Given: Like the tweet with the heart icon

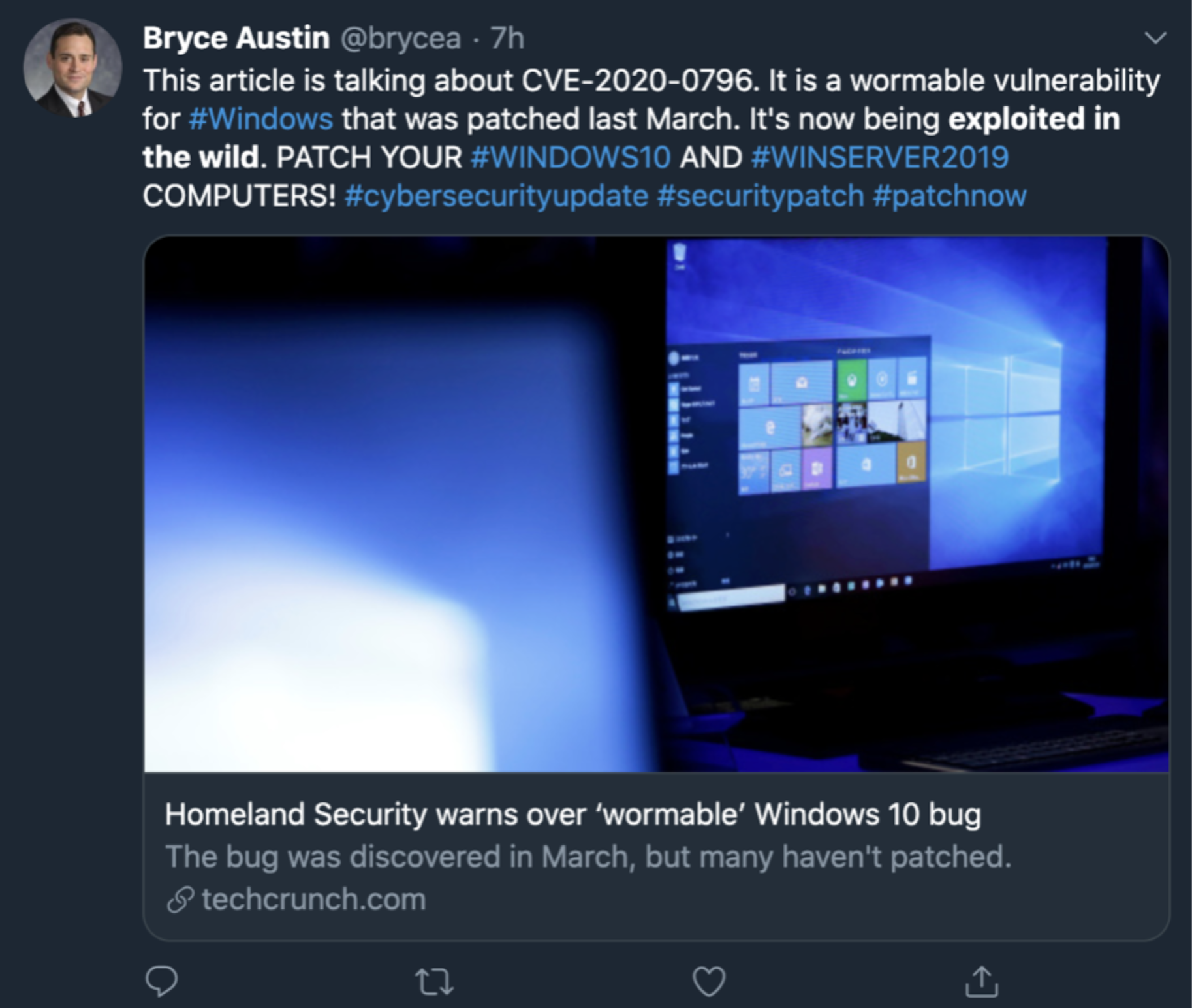Looking at the screenshot, I should [x=709, y=981].
